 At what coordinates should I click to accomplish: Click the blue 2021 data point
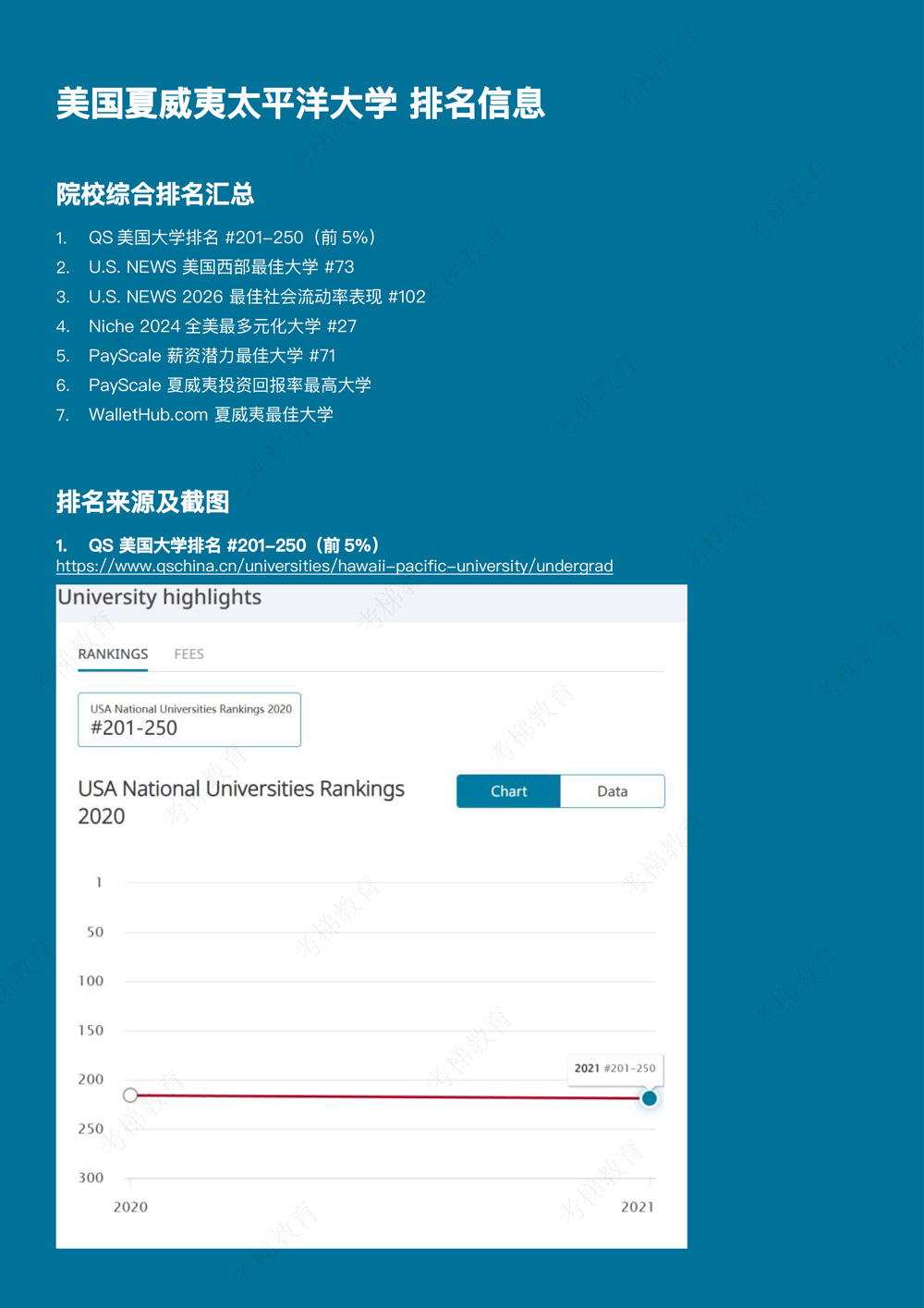(x=650, y=1098)
